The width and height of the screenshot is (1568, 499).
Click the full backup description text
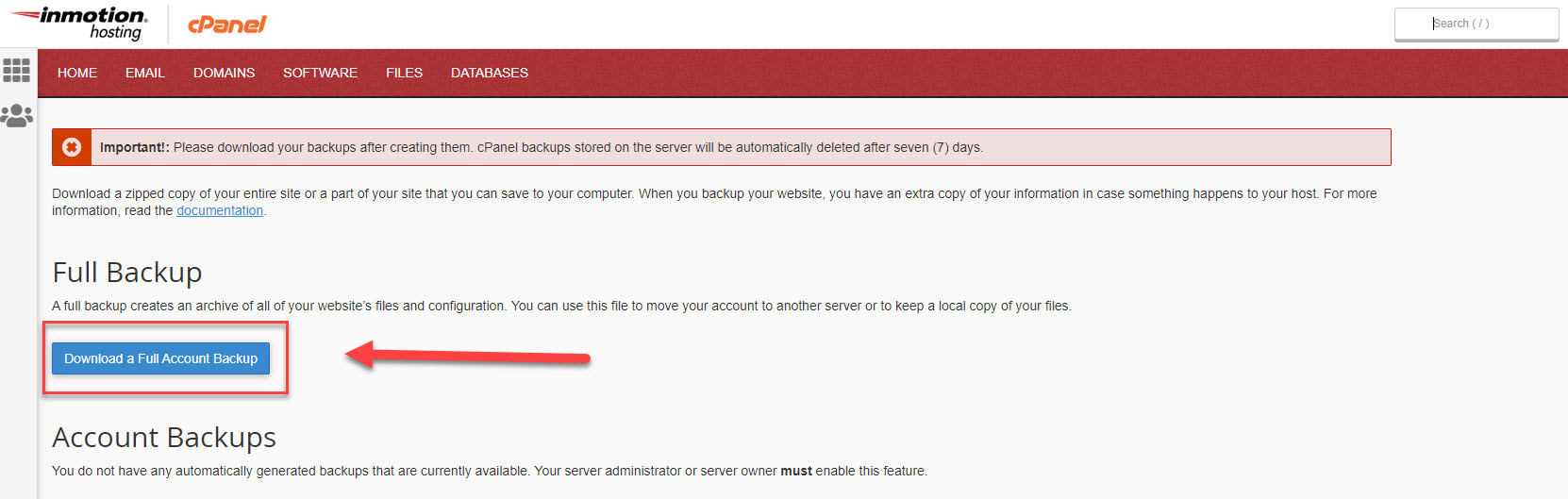pos(561,306)
